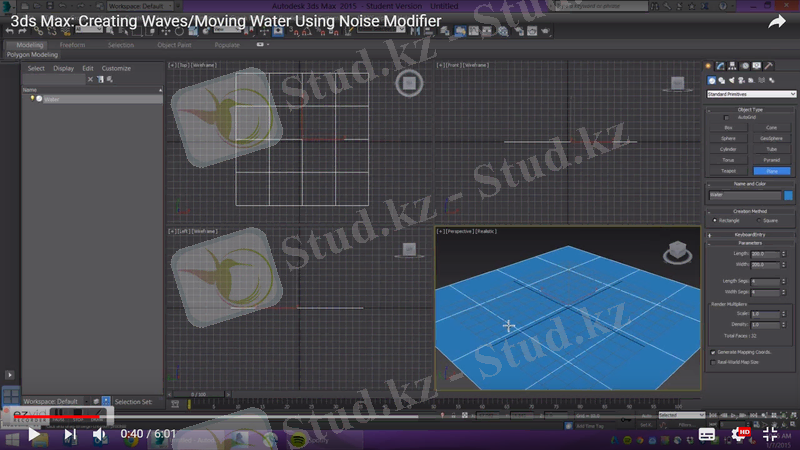Select the Systems category icon

(x=772, y=81)
